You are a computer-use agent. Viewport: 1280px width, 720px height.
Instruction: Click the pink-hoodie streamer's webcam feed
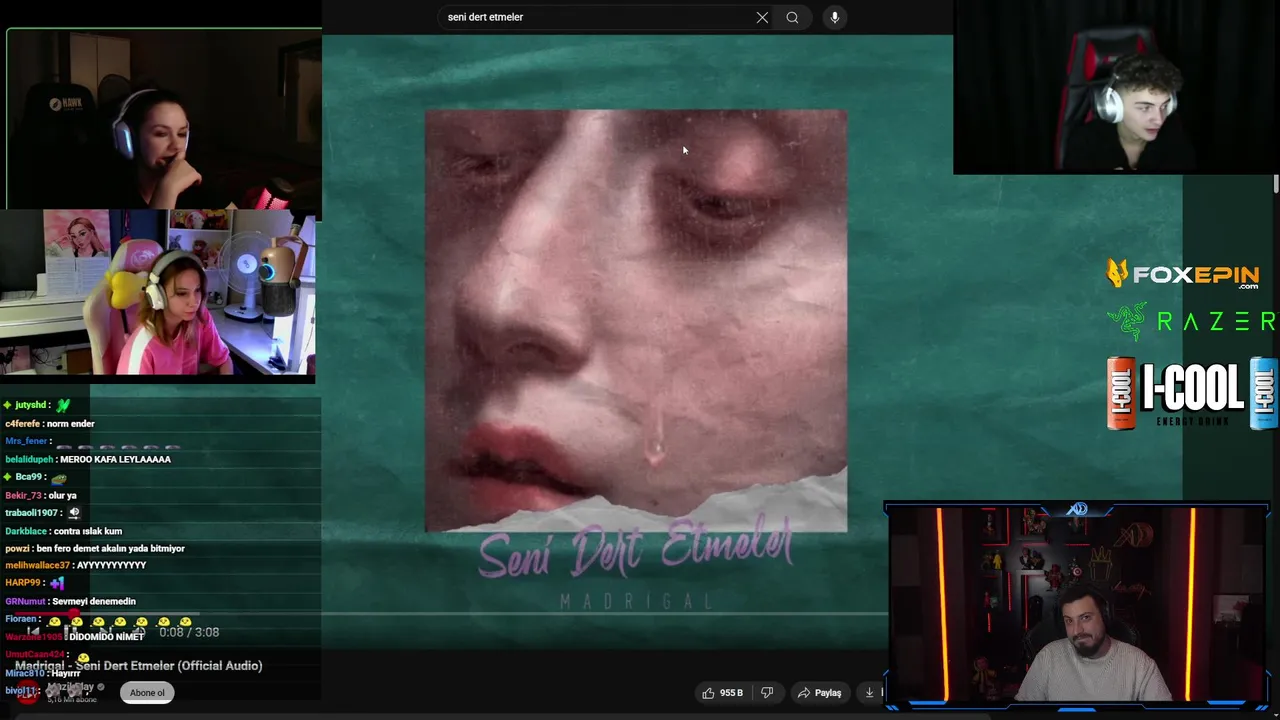pyautogui.click(x=158, y=292)
